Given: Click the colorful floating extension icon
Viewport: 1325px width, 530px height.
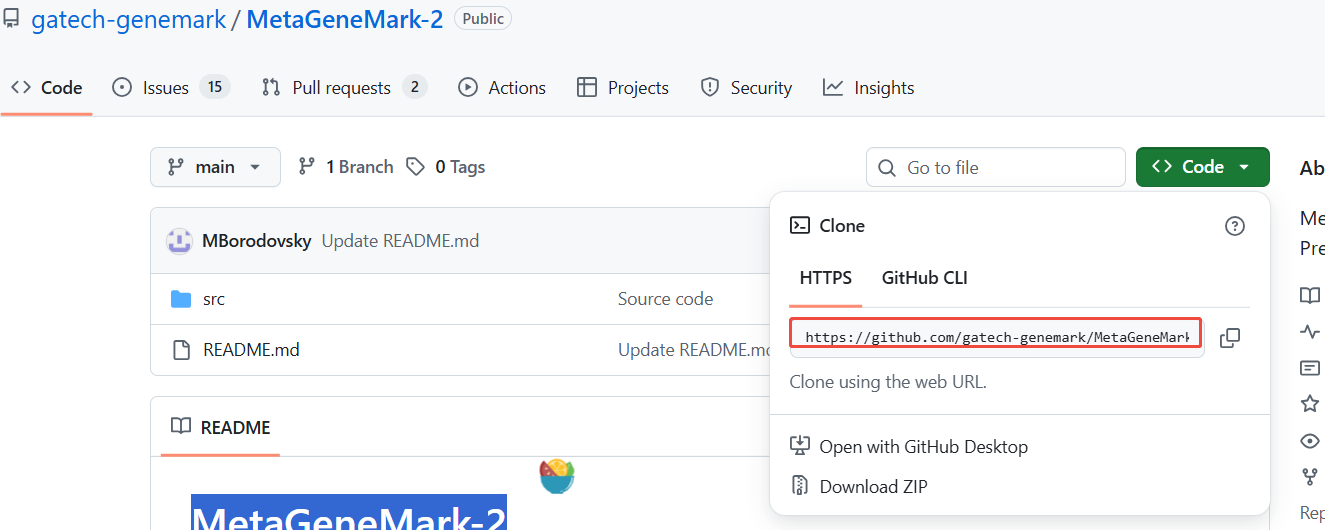Looking at the screenshot, I should point(557,476).
